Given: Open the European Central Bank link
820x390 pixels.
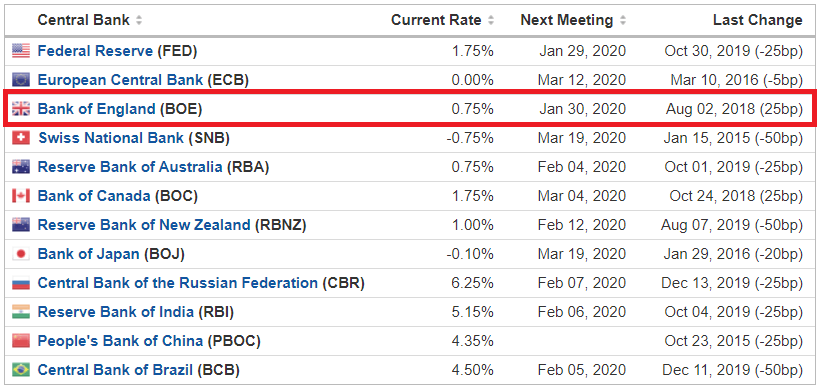Looking at the screenshot, I should (x=120, y=80).
